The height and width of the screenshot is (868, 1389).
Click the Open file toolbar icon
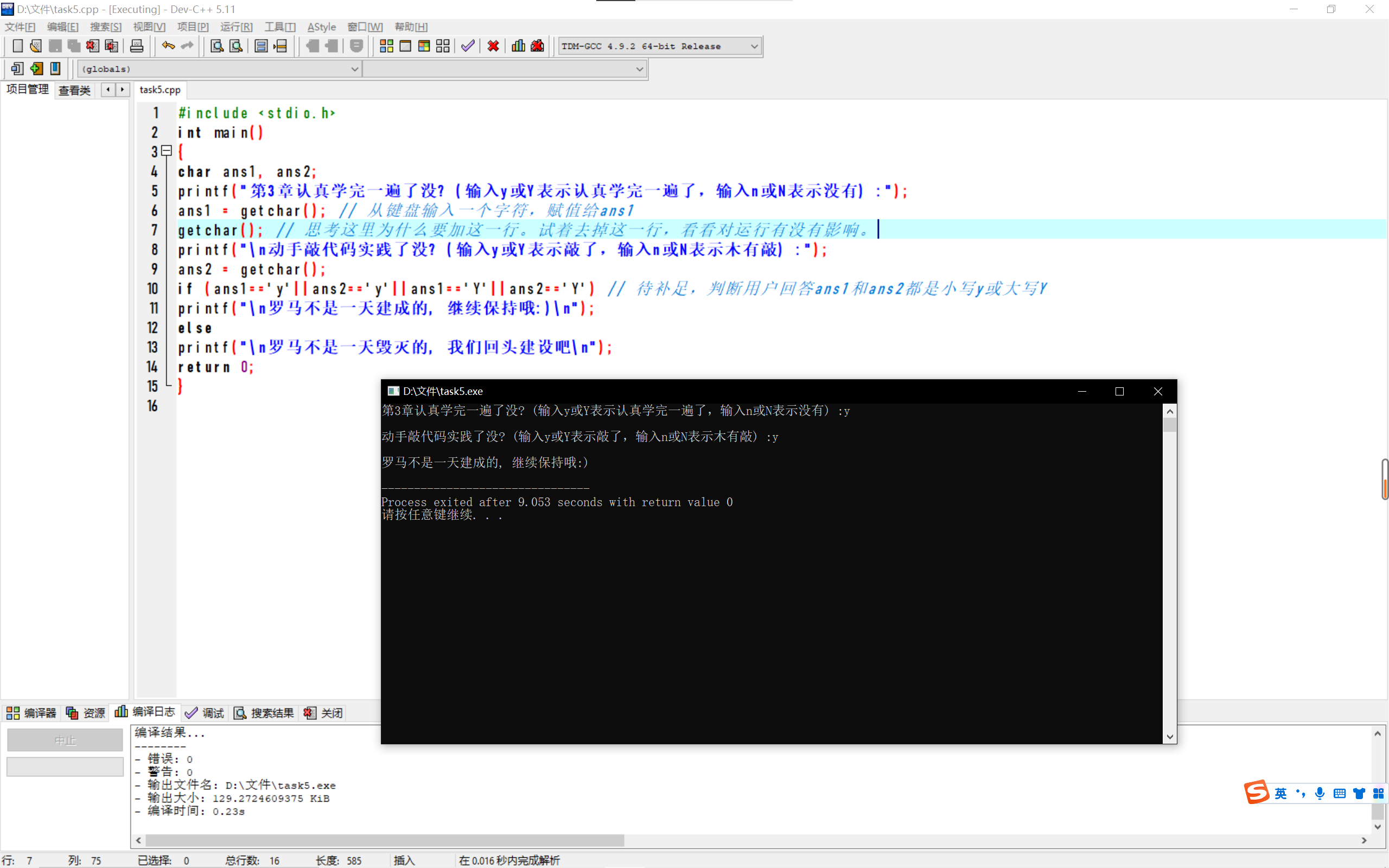click(x=36, y=46)
